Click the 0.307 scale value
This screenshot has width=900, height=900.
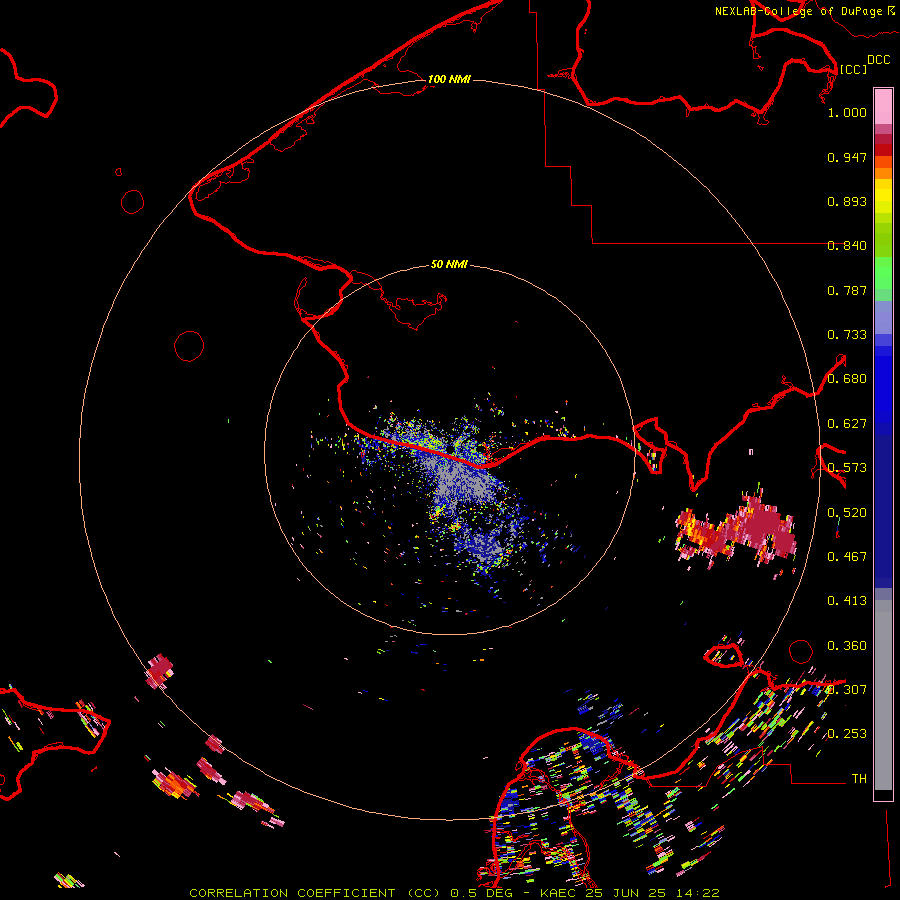click(x=847, y=690)
